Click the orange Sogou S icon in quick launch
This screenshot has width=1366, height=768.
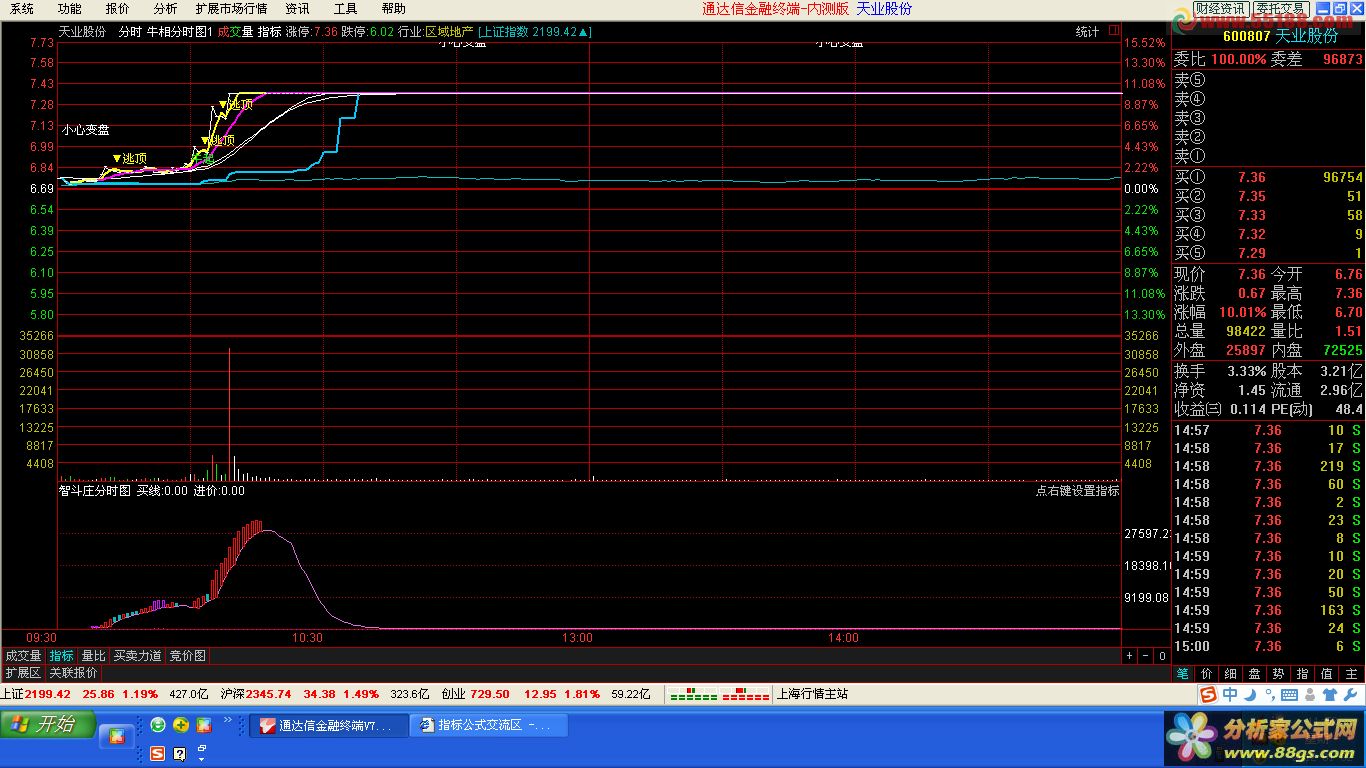point(158,753)
